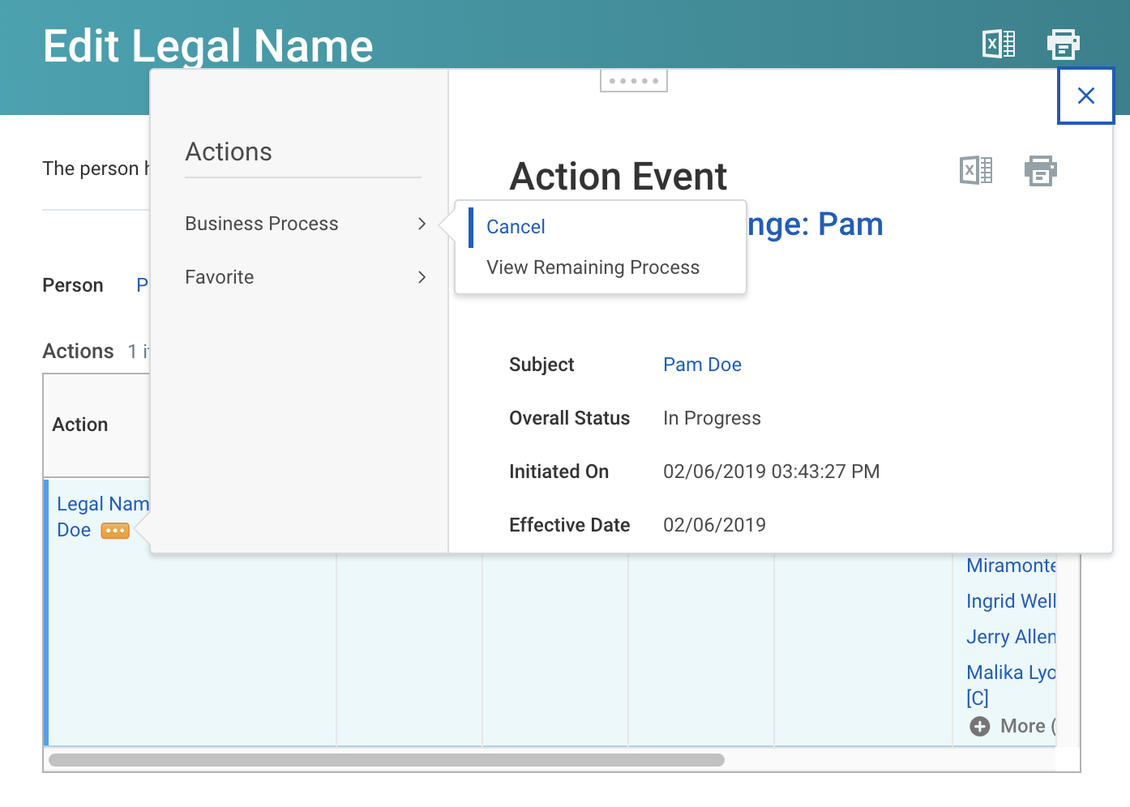Click the orange related actions button
The image size is (1130, 807).
point(115,531)
